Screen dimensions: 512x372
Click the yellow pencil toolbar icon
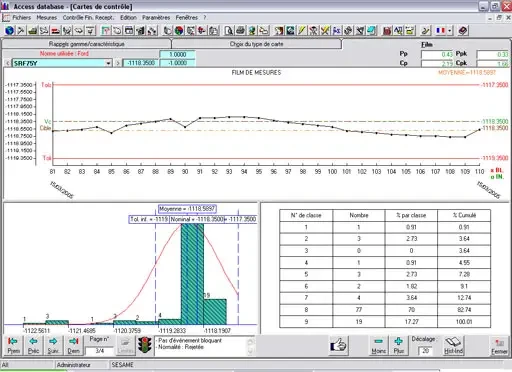(302, 31)
